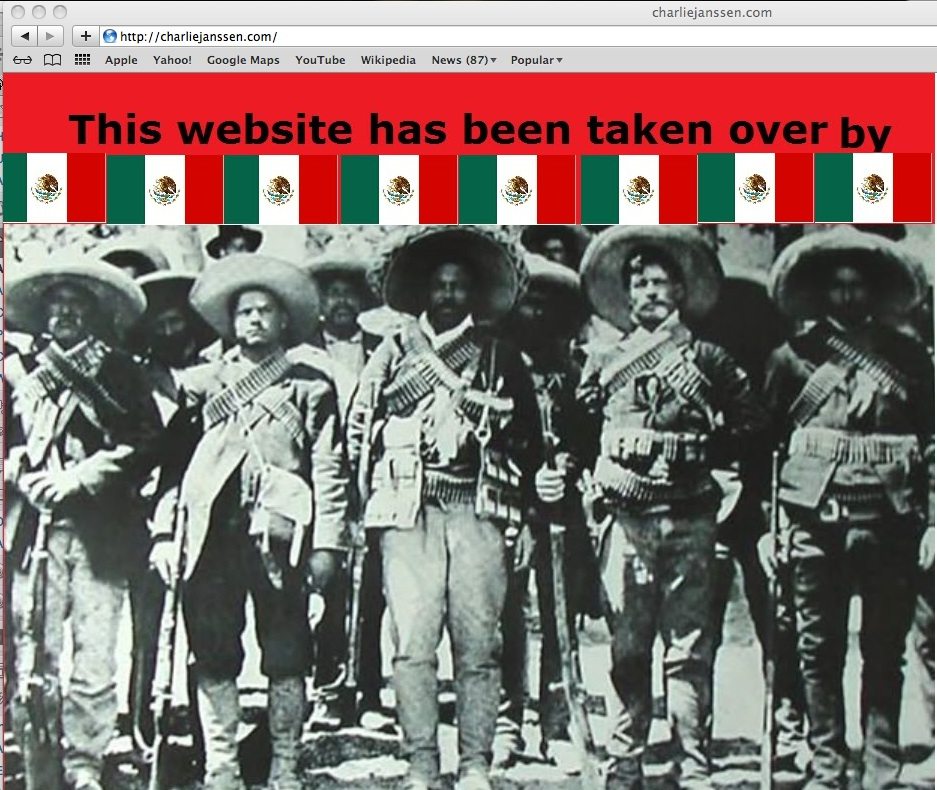The width and height of the screenshot is (937, 790).
Task: Click the black-and-white photo of armed men
Action: pos(469,507)
